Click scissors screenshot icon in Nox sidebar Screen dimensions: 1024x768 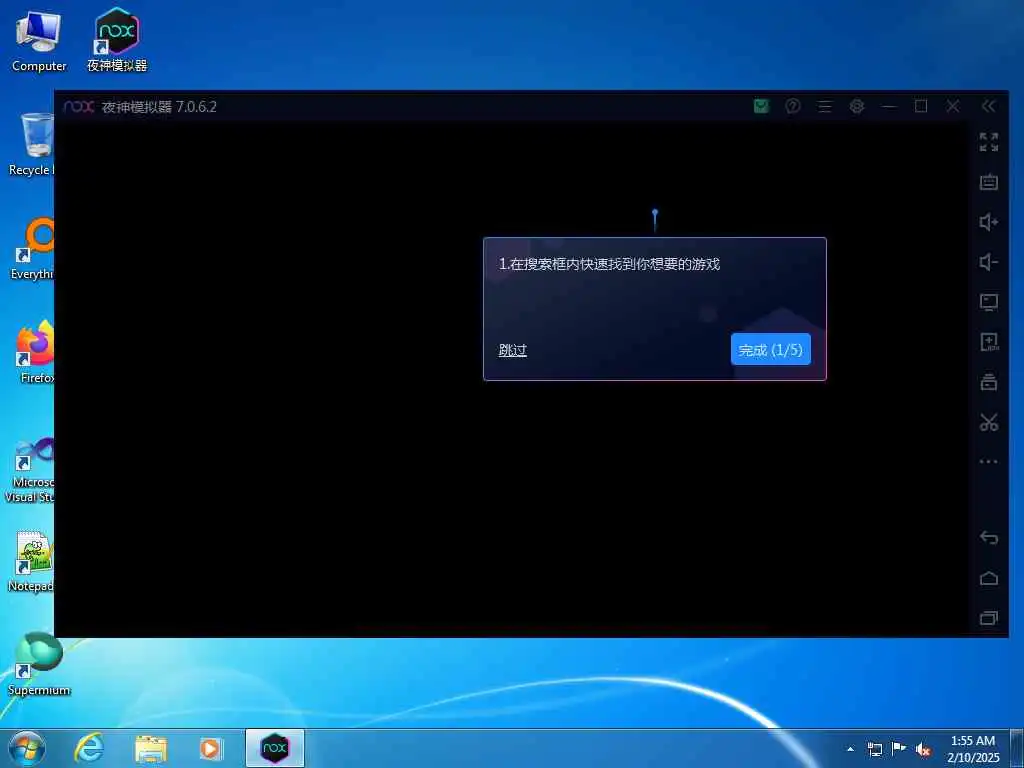[989, 422]
